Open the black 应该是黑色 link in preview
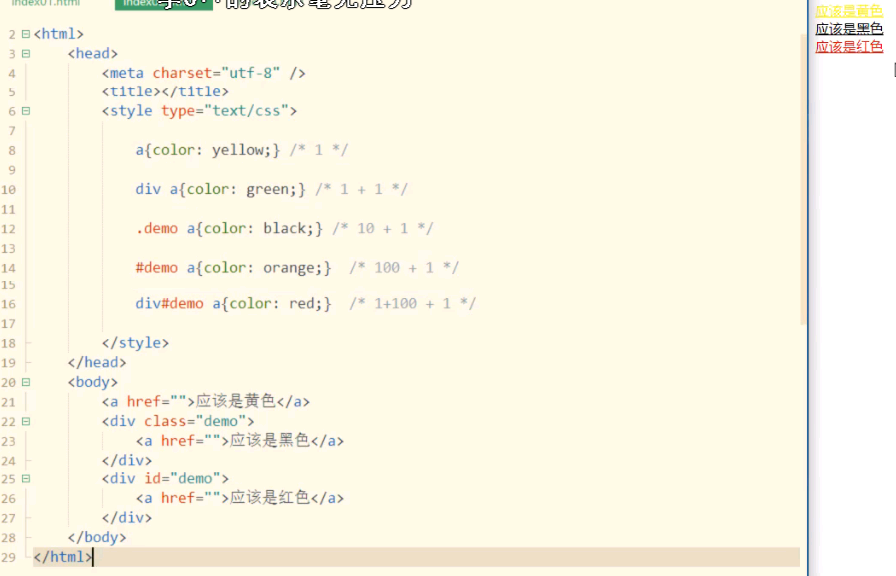The width and height of the screenshot is (896, 576). point(849,29)
